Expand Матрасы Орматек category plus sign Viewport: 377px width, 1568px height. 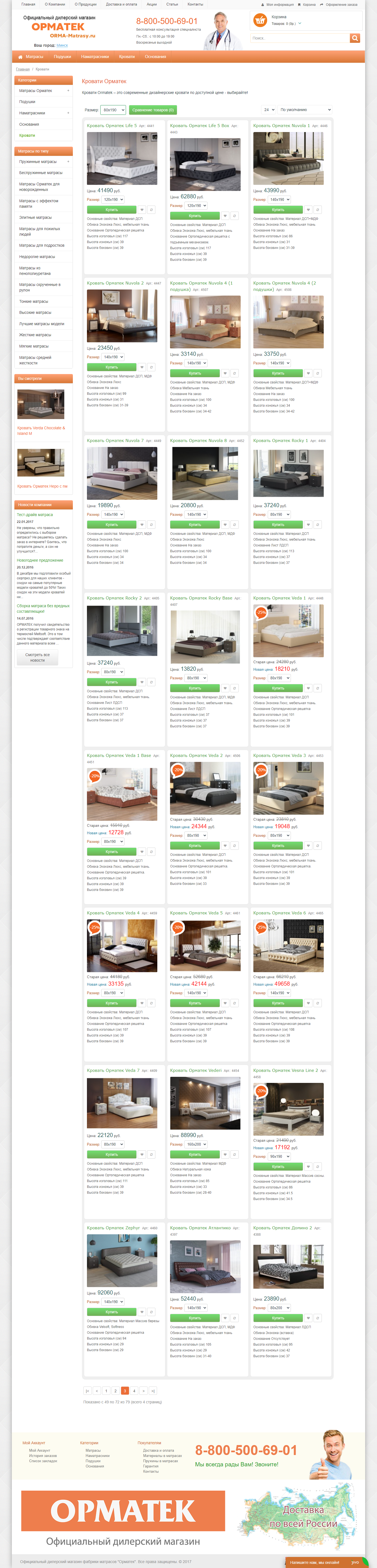[68, 91]
